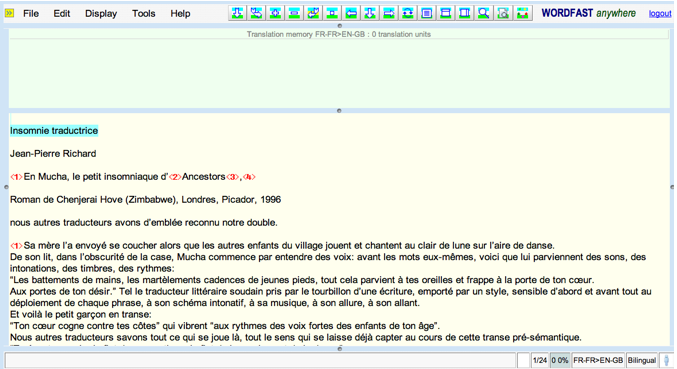
Task: Click the vertical side panel layout icon
Action: [465, 13]
